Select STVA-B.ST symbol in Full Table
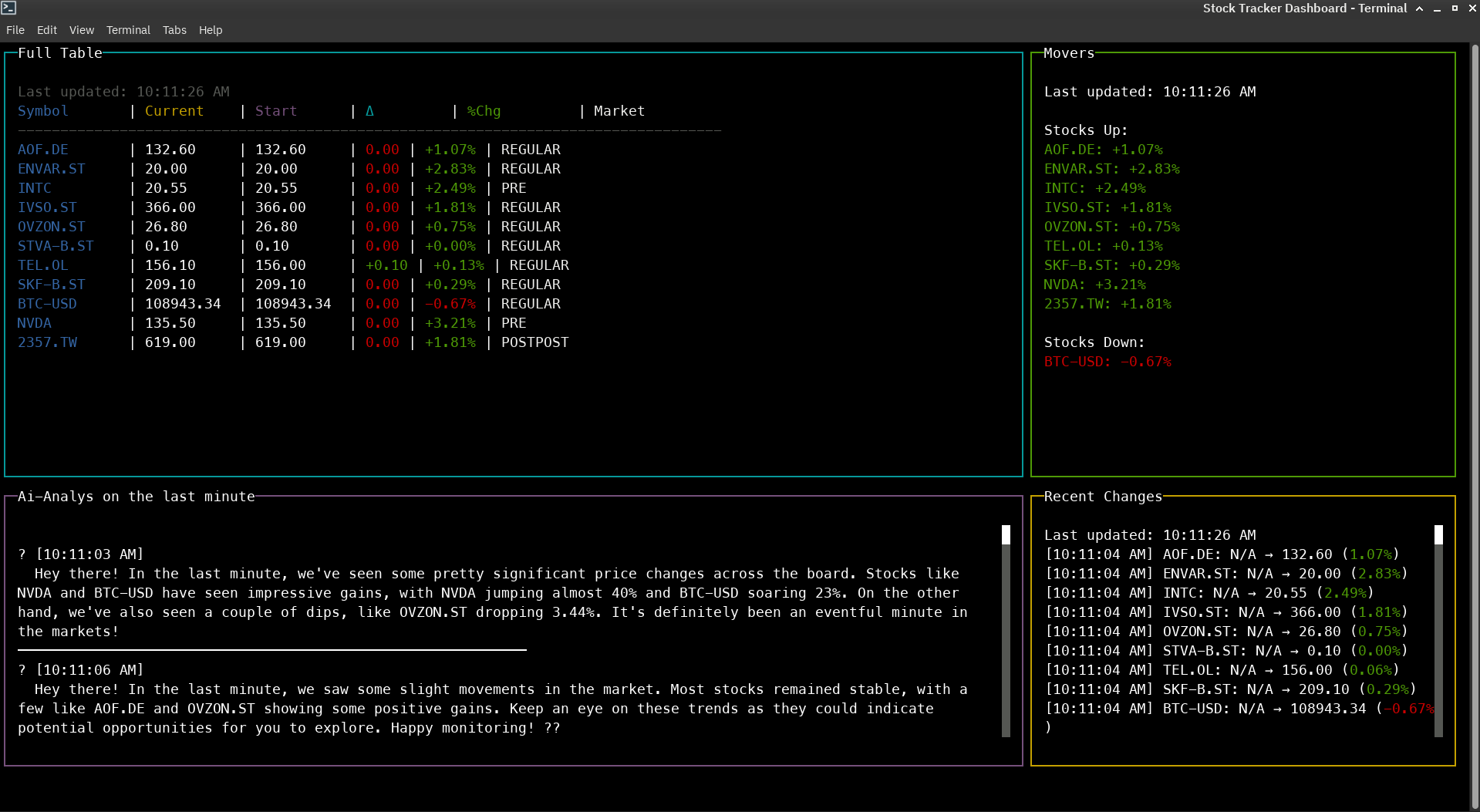The height and width of the screenshot is (812, 1480). tap(56, 246)
